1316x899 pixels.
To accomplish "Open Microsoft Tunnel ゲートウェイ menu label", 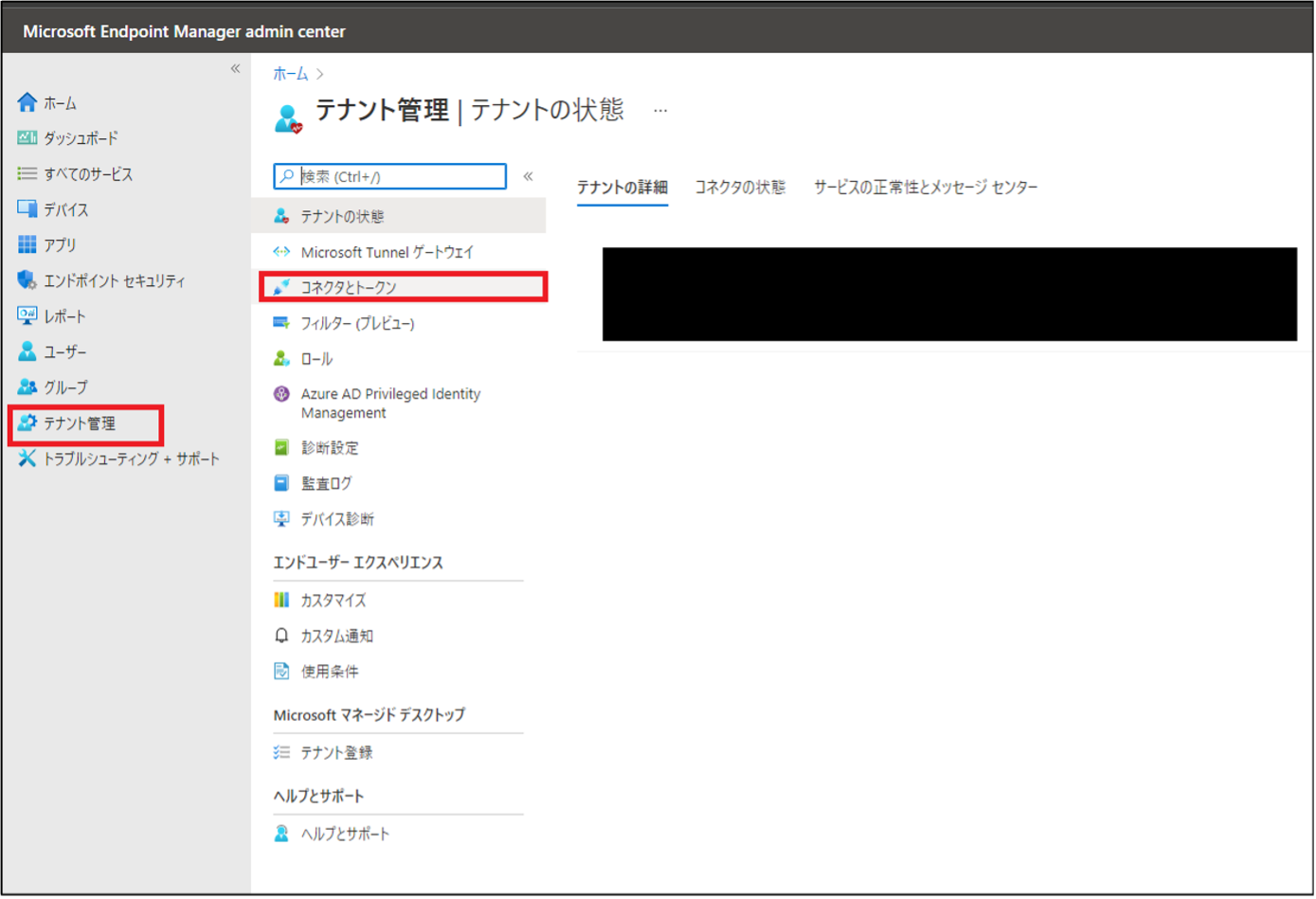I will (x=388, y=252).
